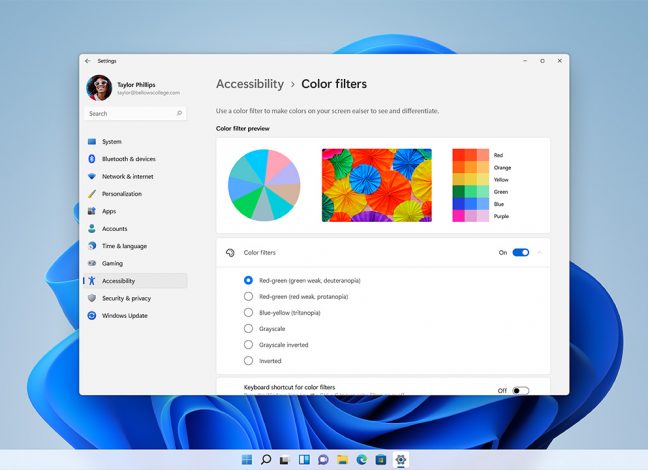Viewport: 648px width, 470px height.
Task: Go to Personalization settings
Action: click(136, 194)
